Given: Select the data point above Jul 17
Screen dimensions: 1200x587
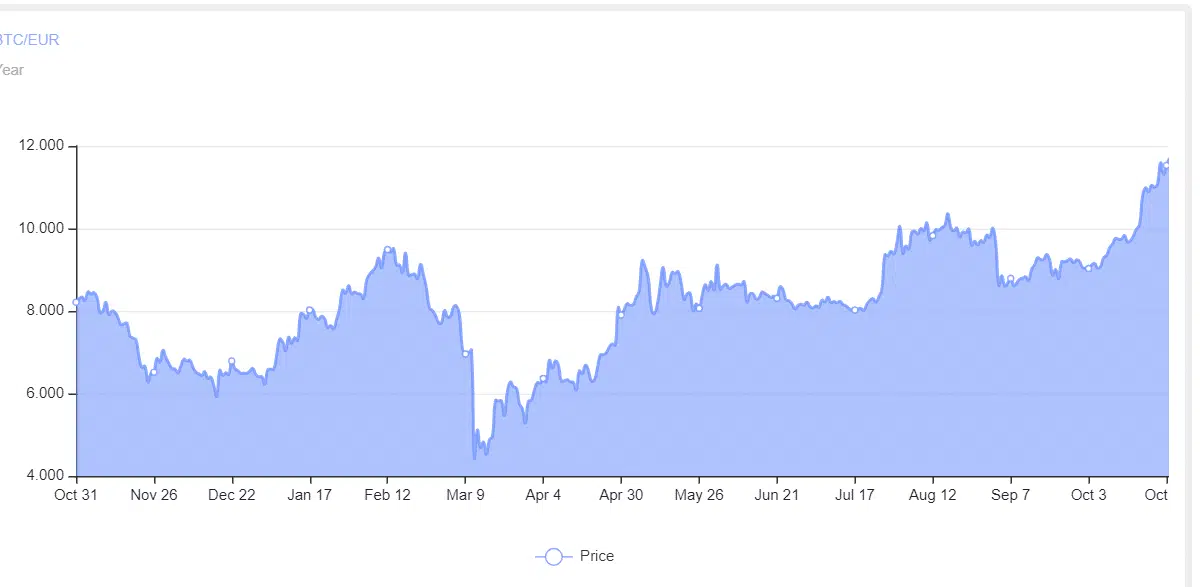Looking at the screenshot, I should coord(855,310).
